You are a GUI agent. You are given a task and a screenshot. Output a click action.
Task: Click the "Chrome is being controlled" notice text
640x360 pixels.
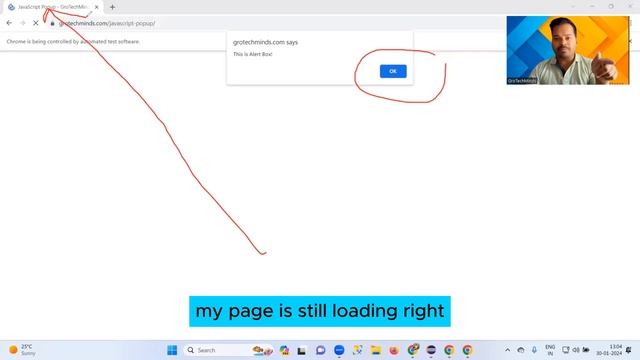pos(73,42)
